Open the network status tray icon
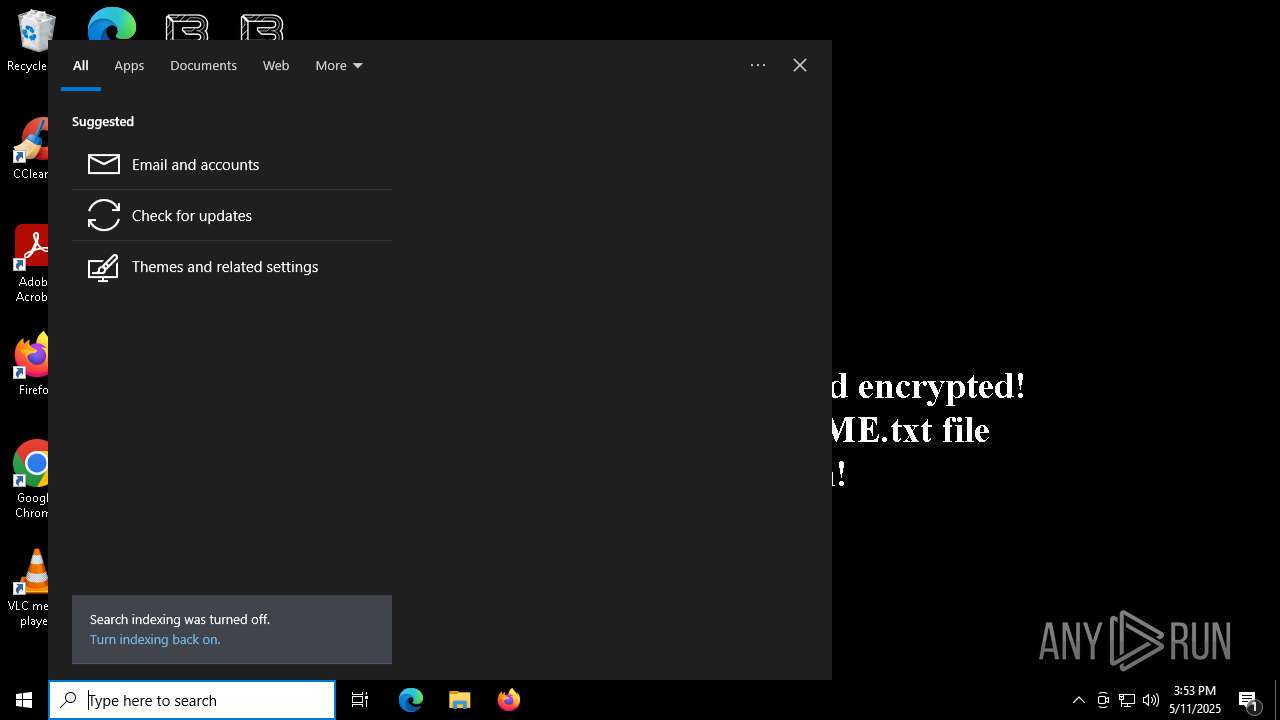1280x720 pixels. [x=1127, y=700]
